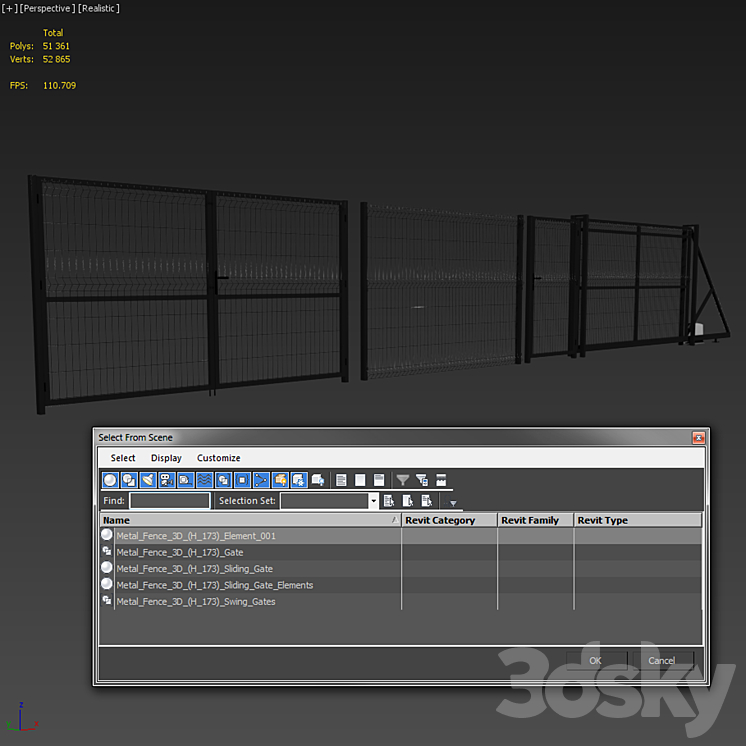The height and width of the screenshot is (746, 746).
Task: Close the Select From Scene dialog
Action: click(698, 438)
